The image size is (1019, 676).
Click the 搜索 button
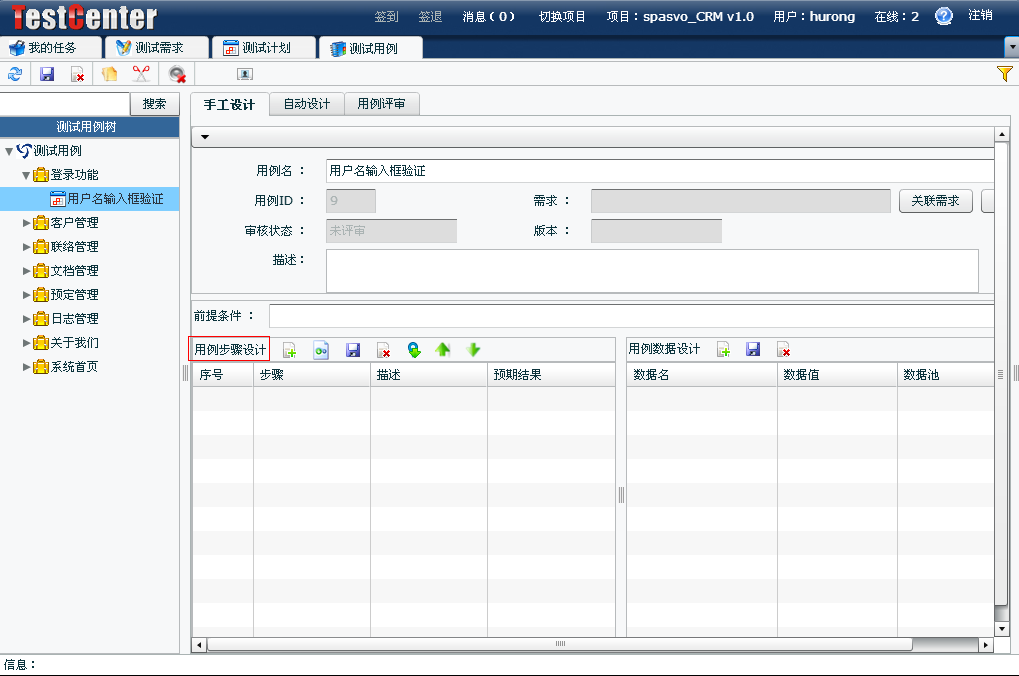(x=154, y=104)
